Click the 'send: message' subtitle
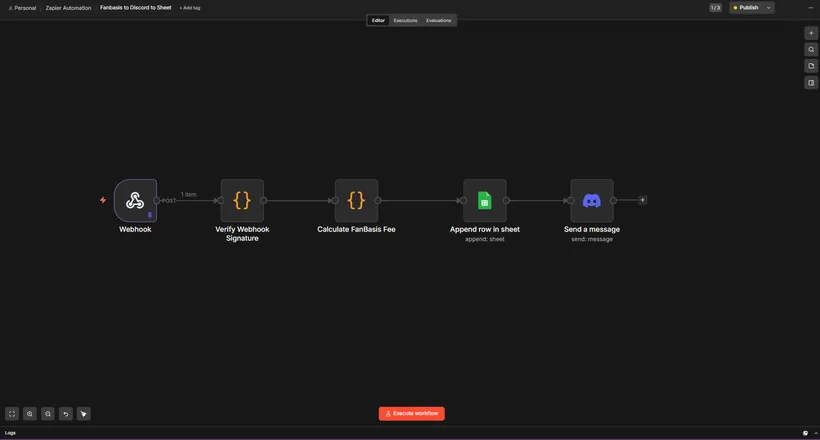Viewport: 820px width, 440px height. (592, 239)
